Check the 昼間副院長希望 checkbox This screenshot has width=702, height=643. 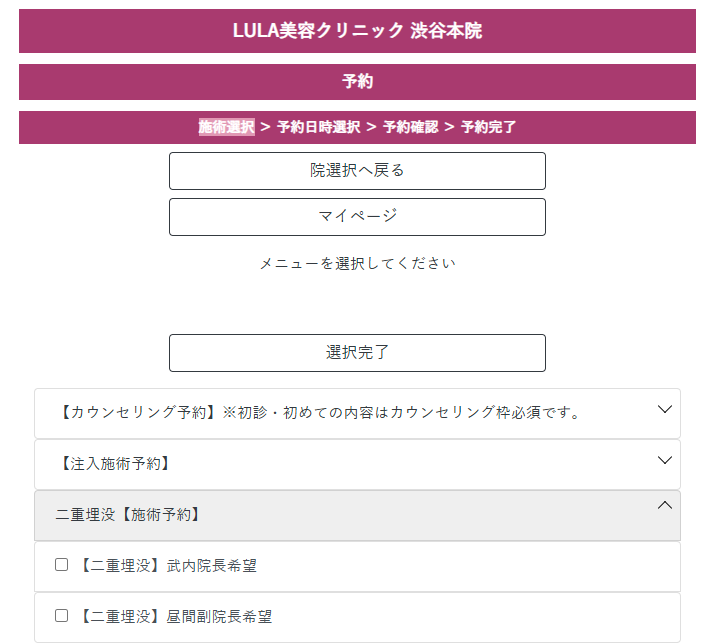click(x=62, y=616)
